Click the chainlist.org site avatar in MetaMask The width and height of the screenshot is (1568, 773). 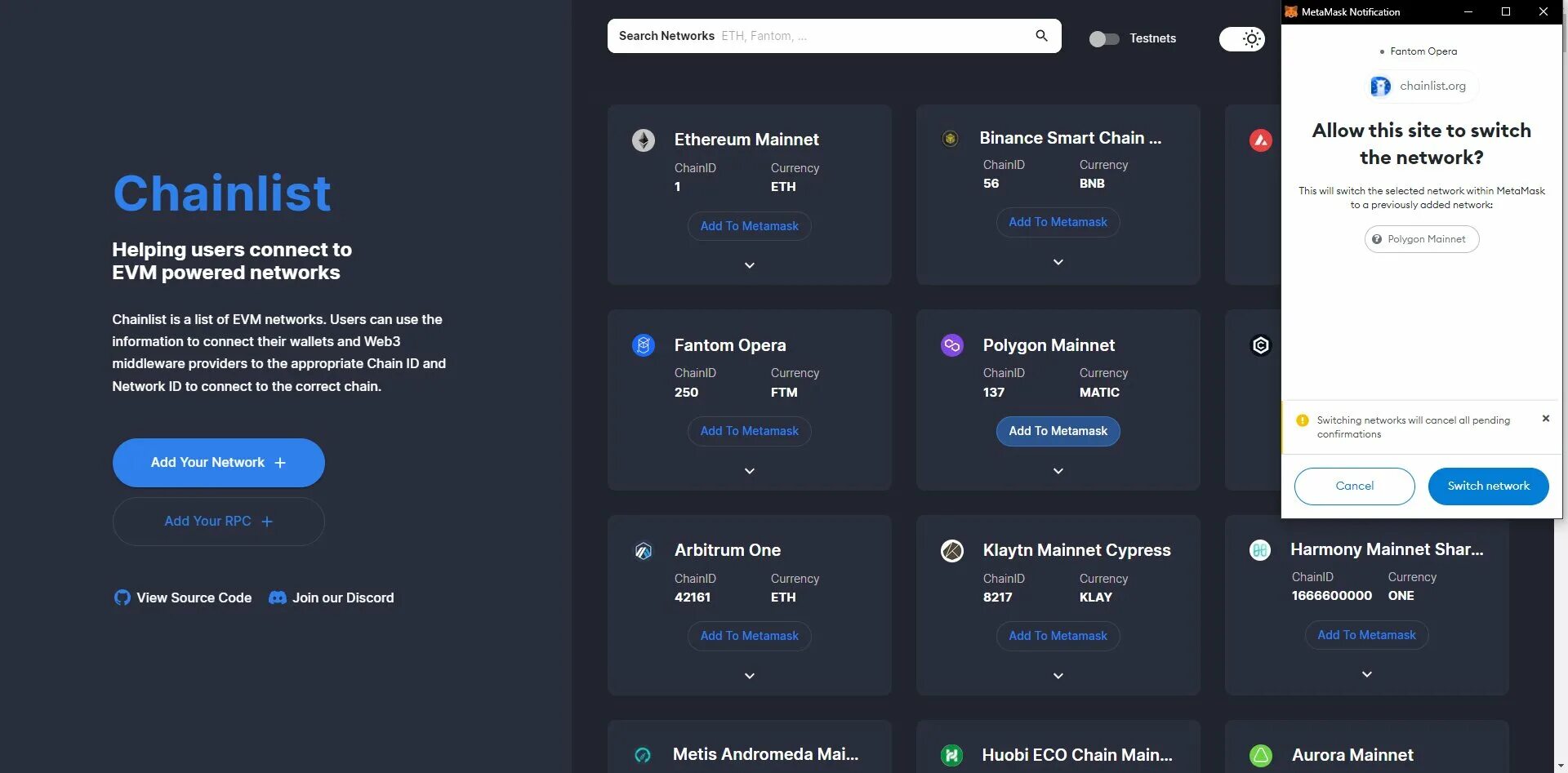(x=1380, y=86)
